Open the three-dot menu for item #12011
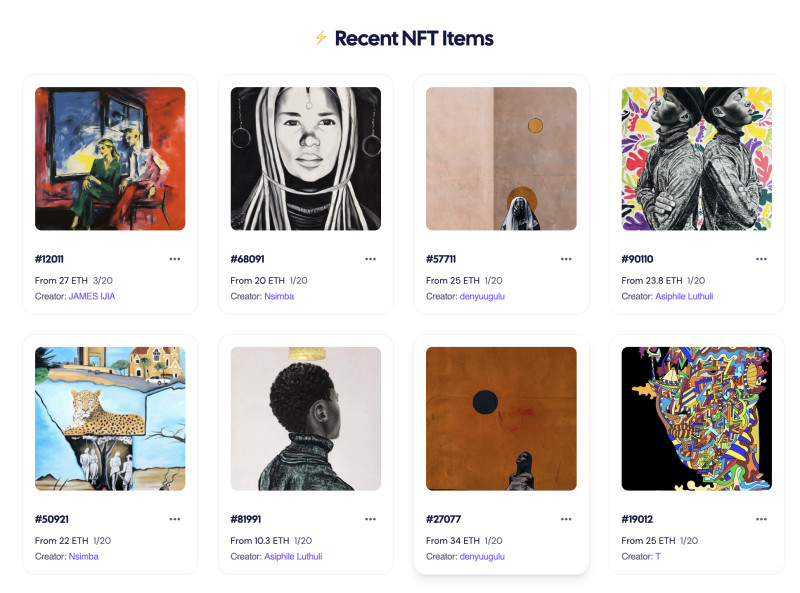Viewport: 800px width, 593px height. click(175, 259)
